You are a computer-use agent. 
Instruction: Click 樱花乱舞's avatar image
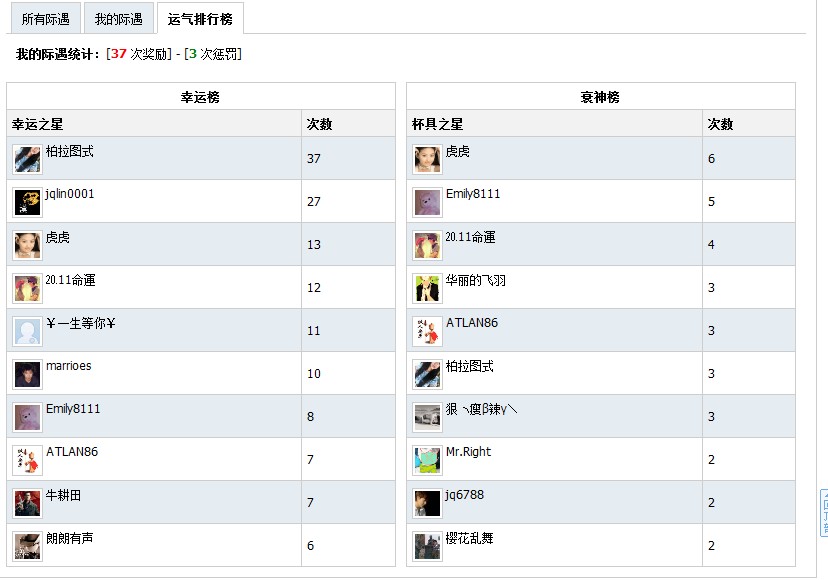(427, 546)
